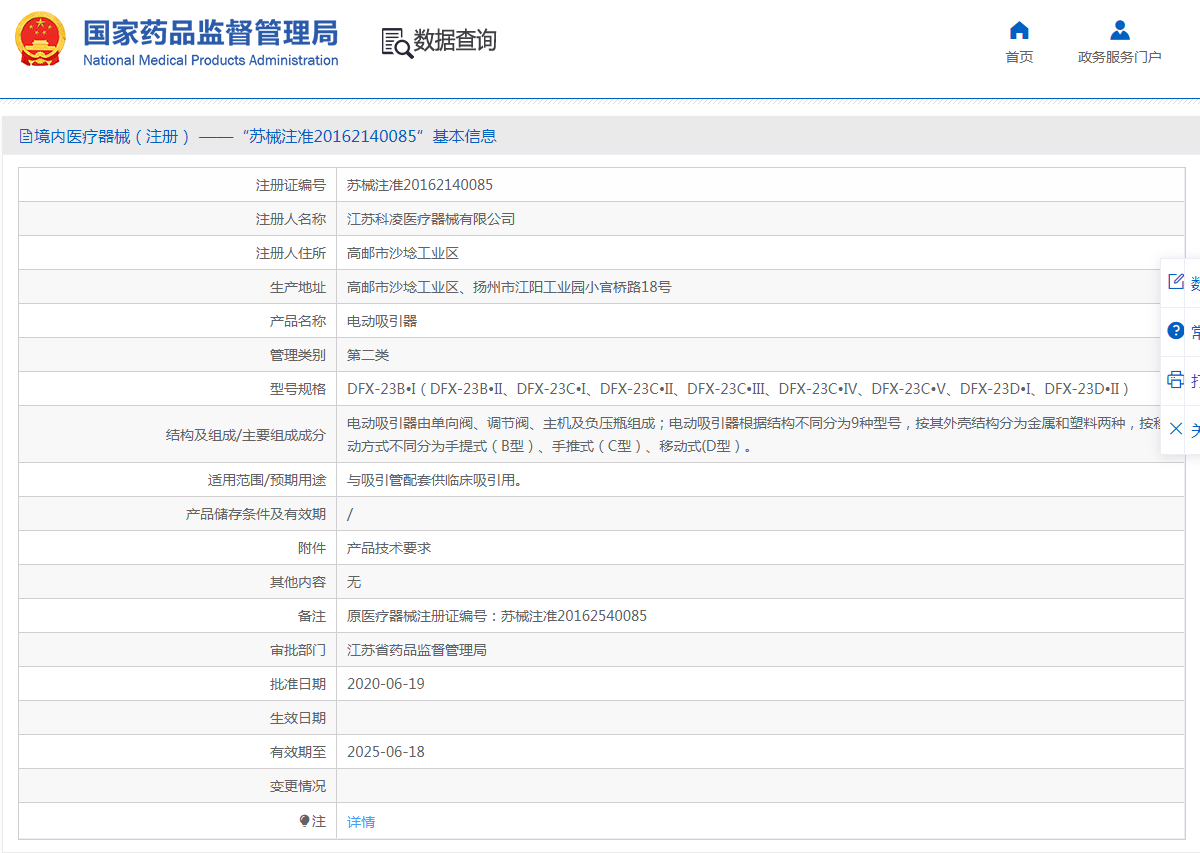Click the 管理类别 label
Viewport: 1200px width, 853px height.
point(298,355)
